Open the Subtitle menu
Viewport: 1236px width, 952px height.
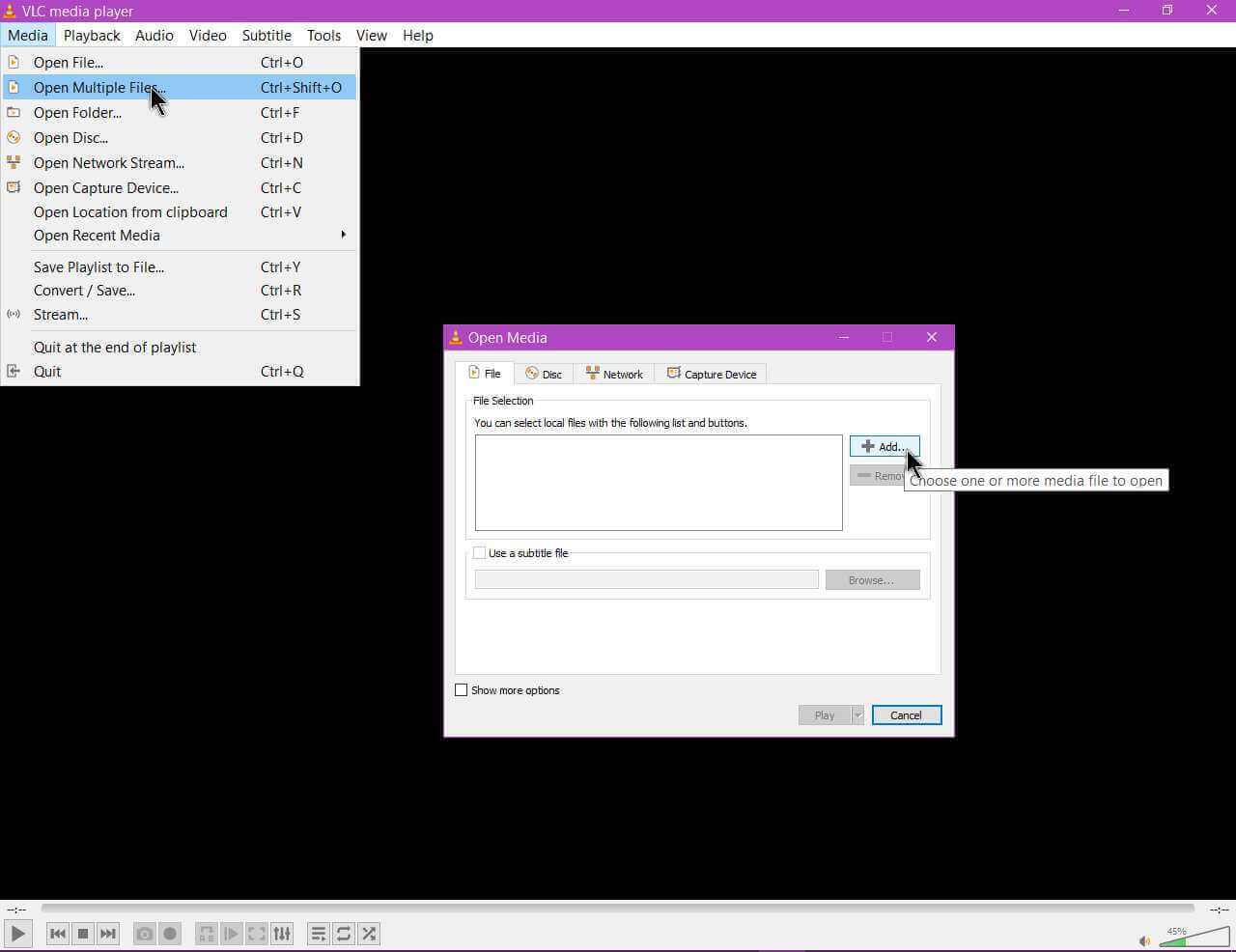click(267, 35)
